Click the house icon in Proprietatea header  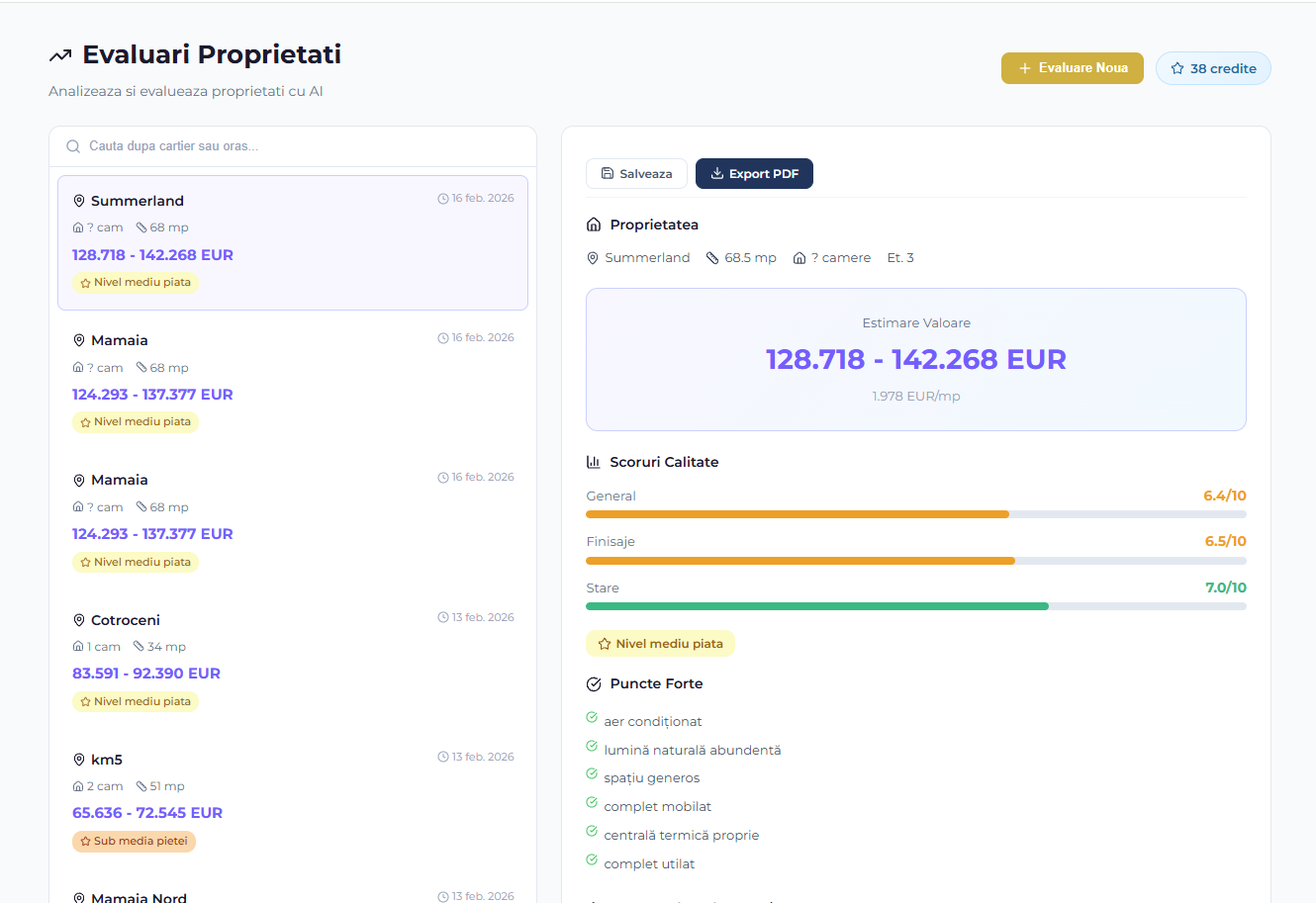click(x=592, y=224)
